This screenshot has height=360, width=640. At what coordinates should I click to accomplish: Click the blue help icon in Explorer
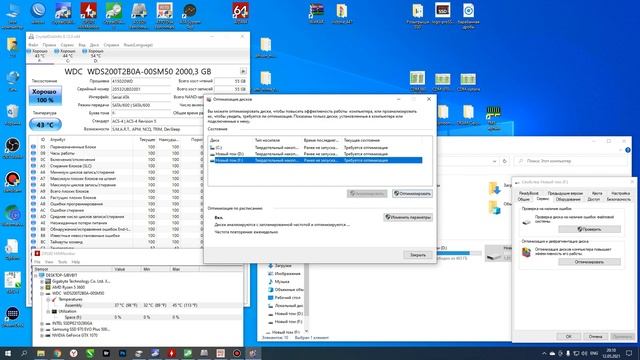[x=628, y=150]
